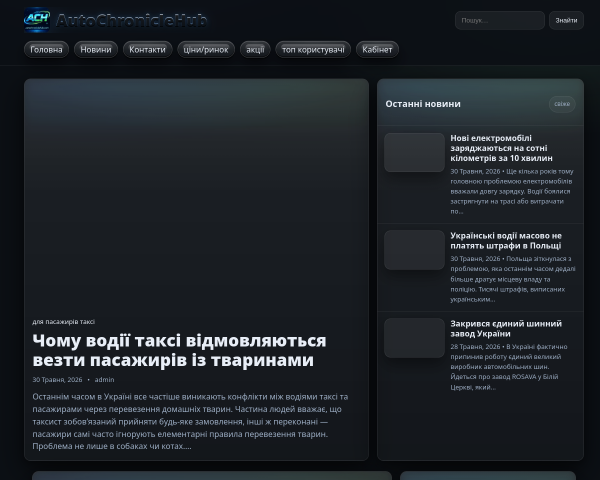Image resolution: width=600 pixels, height=480 pixels.
Task: Click the excerpt beginning Польща зіткнулася
Action: click(513, 279)
